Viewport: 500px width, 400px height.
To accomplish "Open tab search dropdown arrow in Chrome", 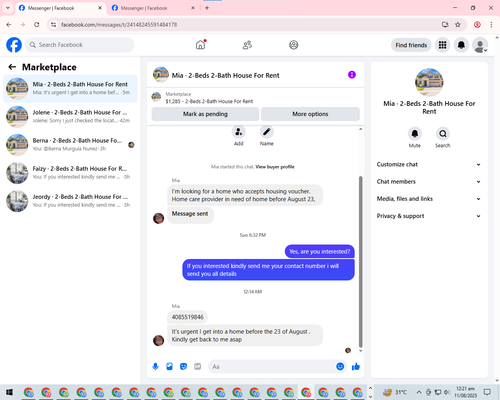I will 8,8.
